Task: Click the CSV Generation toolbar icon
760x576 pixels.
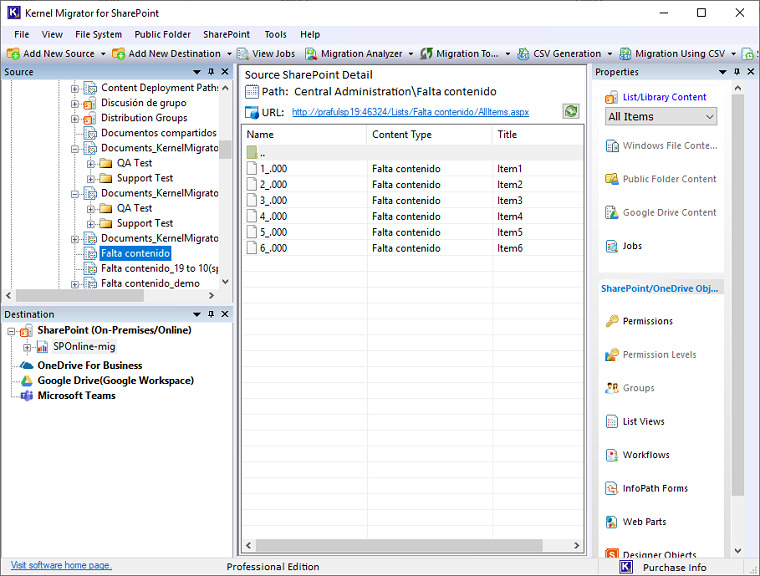Action: [523, 54]
